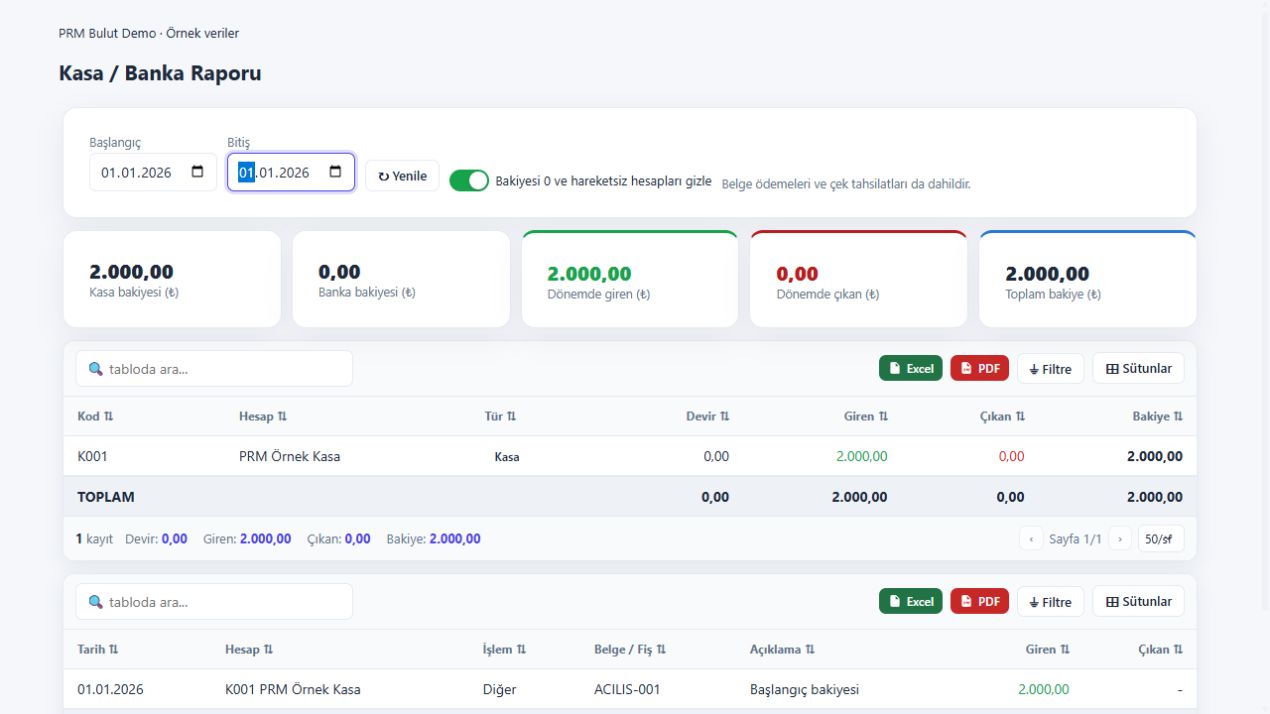Click the Kasa / Banka Raporu page heading
The width and height of the screenshot is (1270, 714).
pos(160,73)
